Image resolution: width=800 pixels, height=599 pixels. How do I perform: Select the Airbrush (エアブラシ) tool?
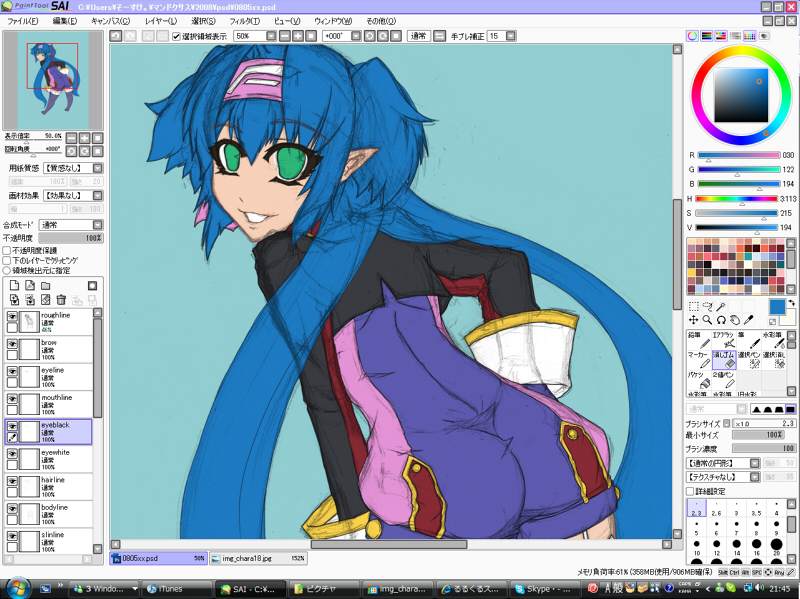click(723, 340)
